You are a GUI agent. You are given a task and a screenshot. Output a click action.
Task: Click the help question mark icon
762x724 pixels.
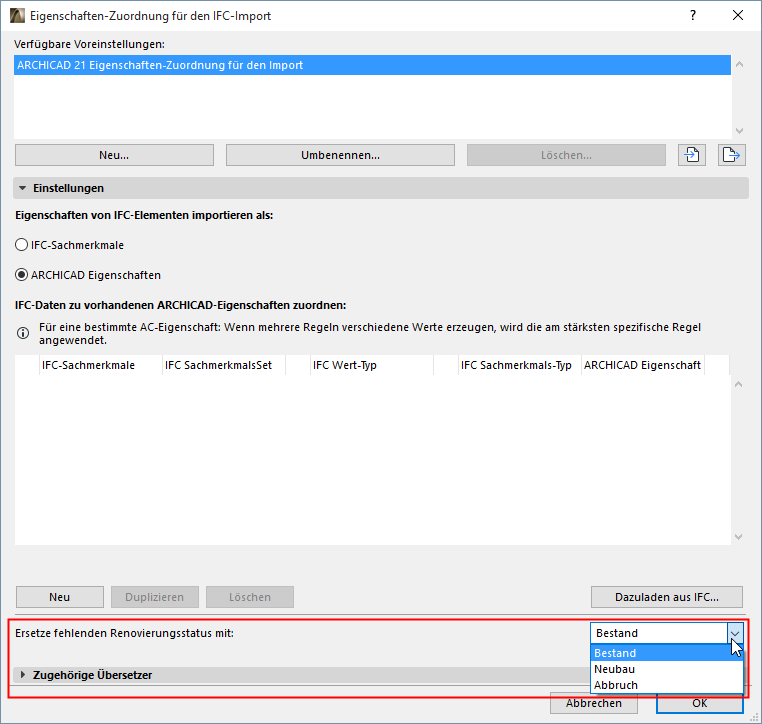[x=693, y=16]
